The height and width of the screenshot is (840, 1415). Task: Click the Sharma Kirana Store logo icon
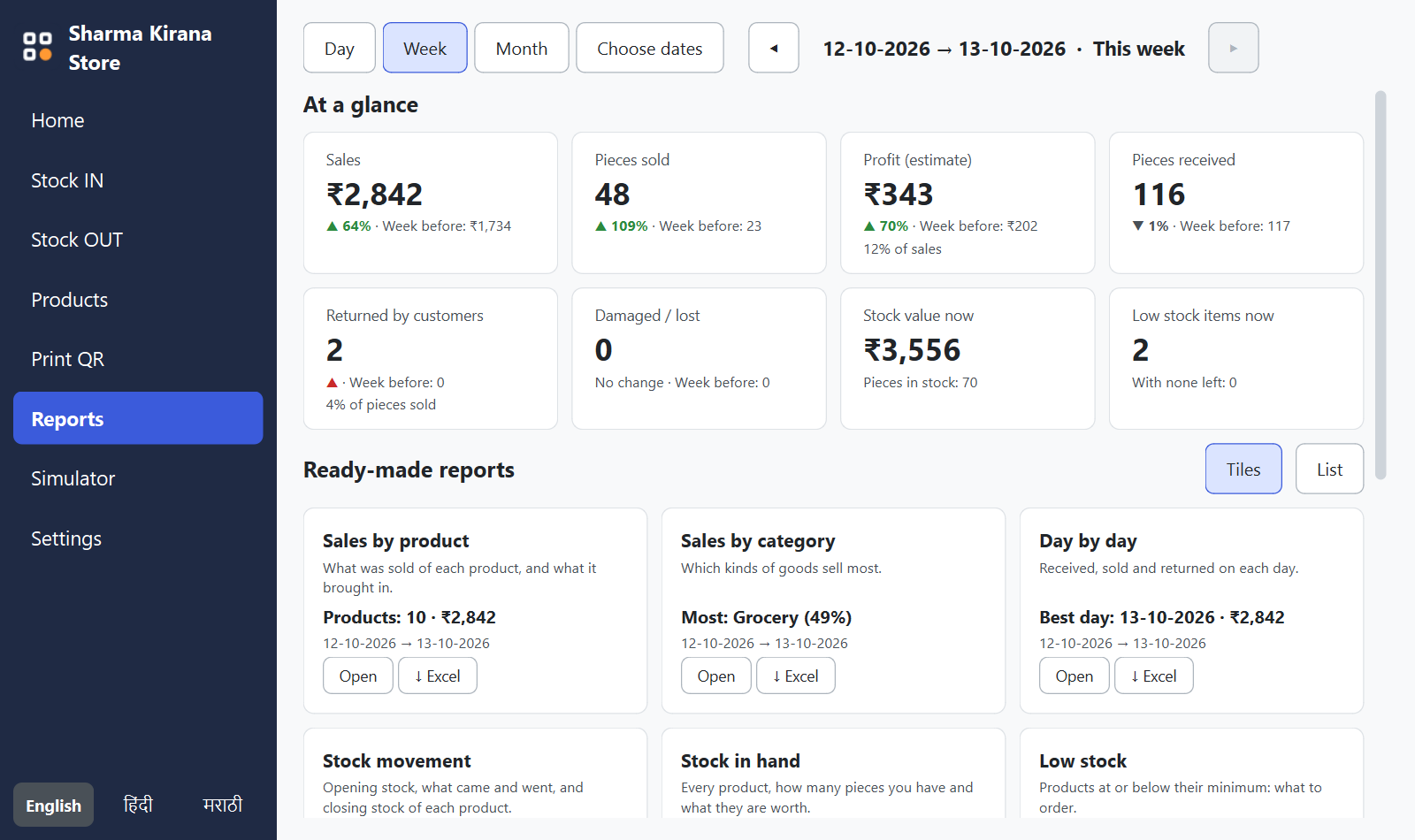(x=37, y=46)
